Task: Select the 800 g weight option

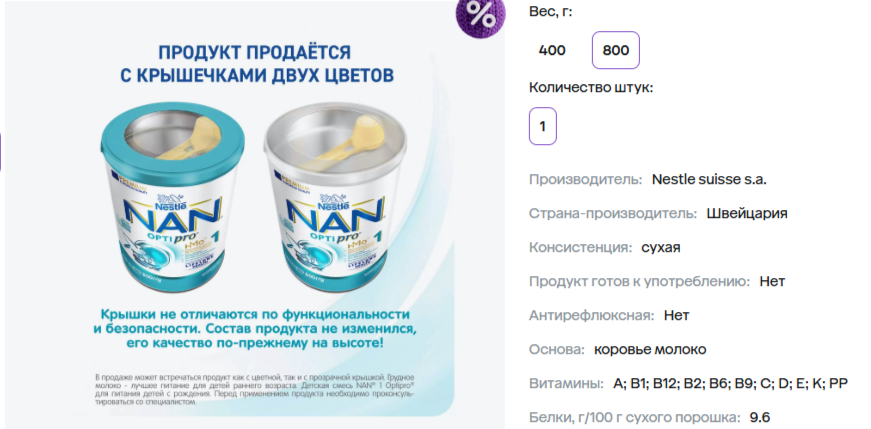Action: pos(615,51)
